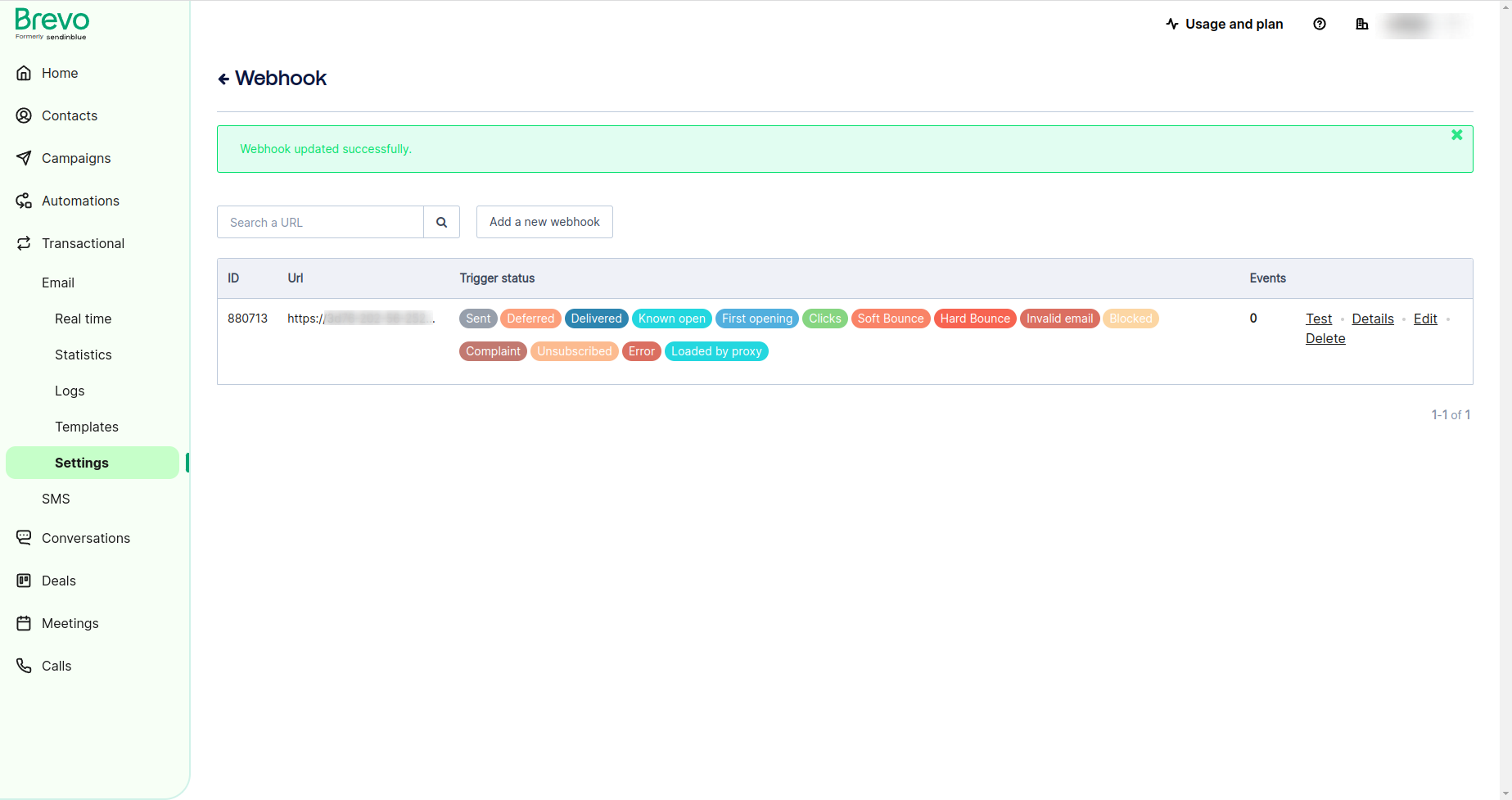This screenshot has width=1512, height=800.
Task: Click the Complaint status badge
Action: click(493, 351)
